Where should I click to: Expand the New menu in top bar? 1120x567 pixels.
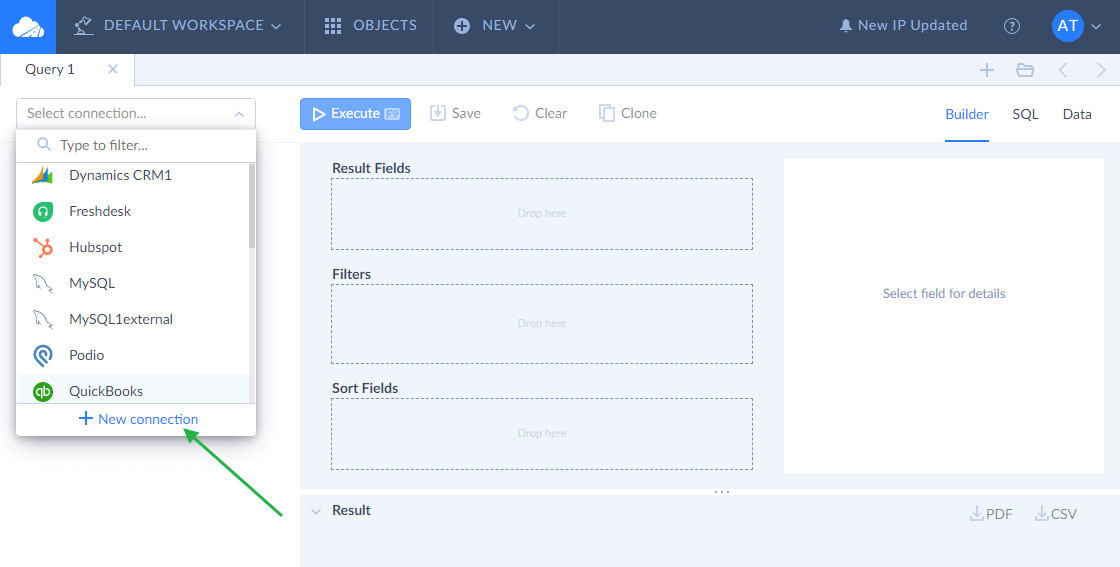(x=495, y=26)
